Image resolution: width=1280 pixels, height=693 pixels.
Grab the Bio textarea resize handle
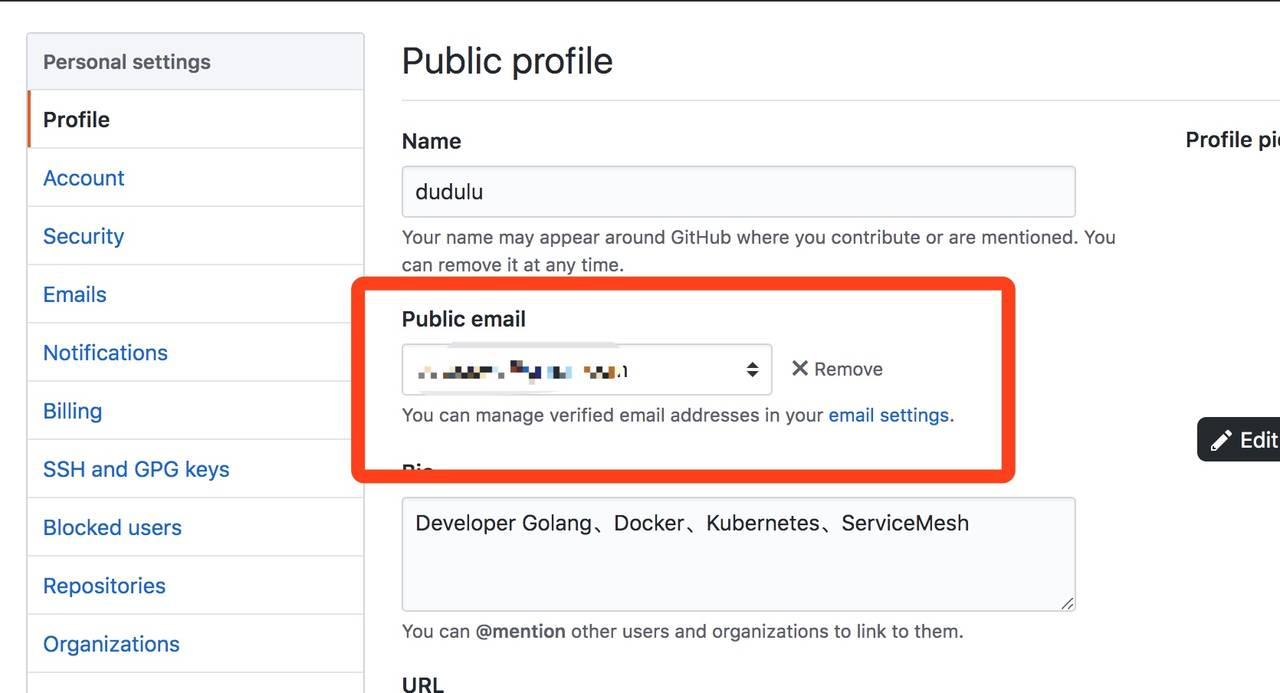point(1067,602)
